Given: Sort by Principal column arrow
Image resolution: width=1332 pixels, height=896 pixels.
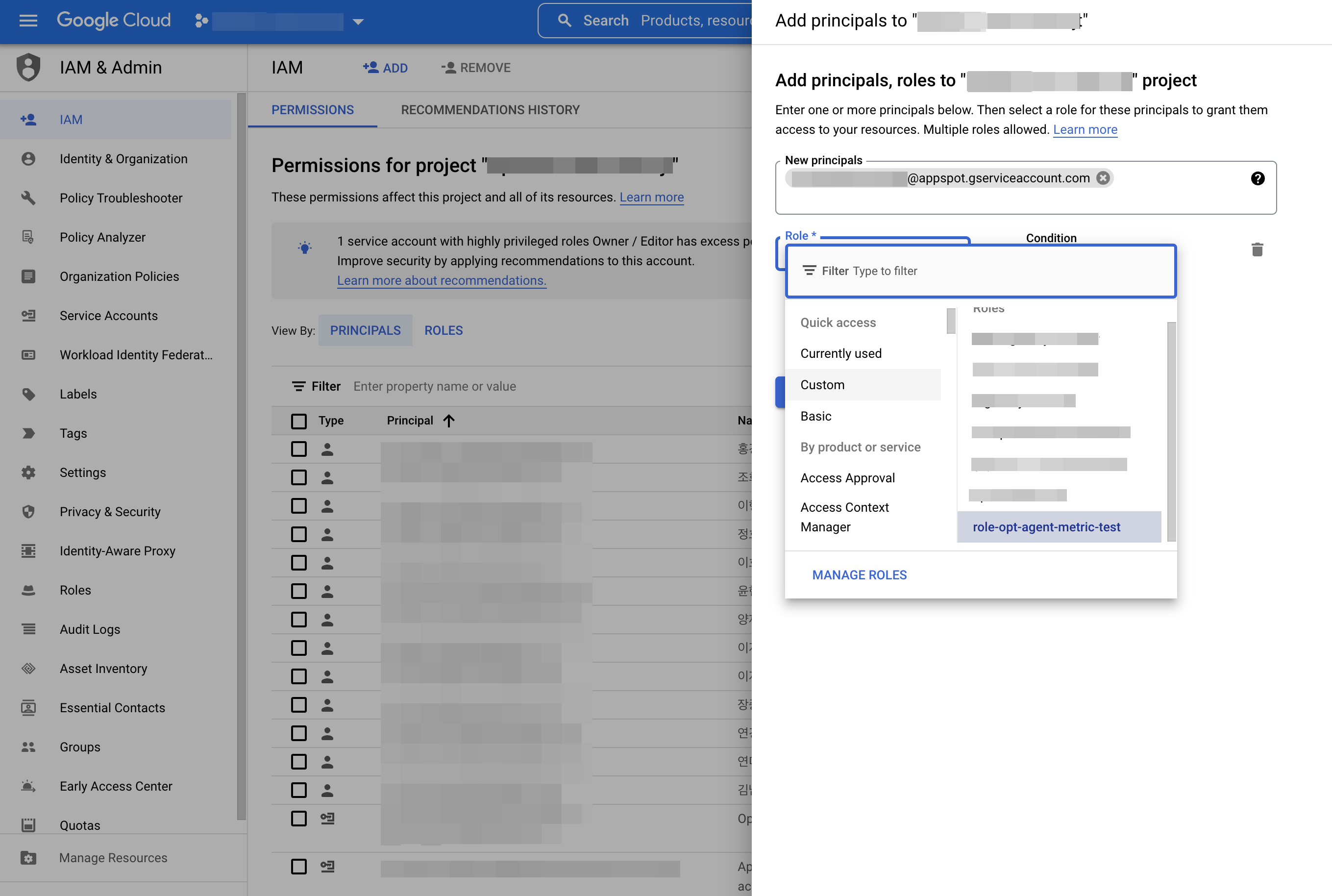Looking at the screenshot, I should 449,421.
